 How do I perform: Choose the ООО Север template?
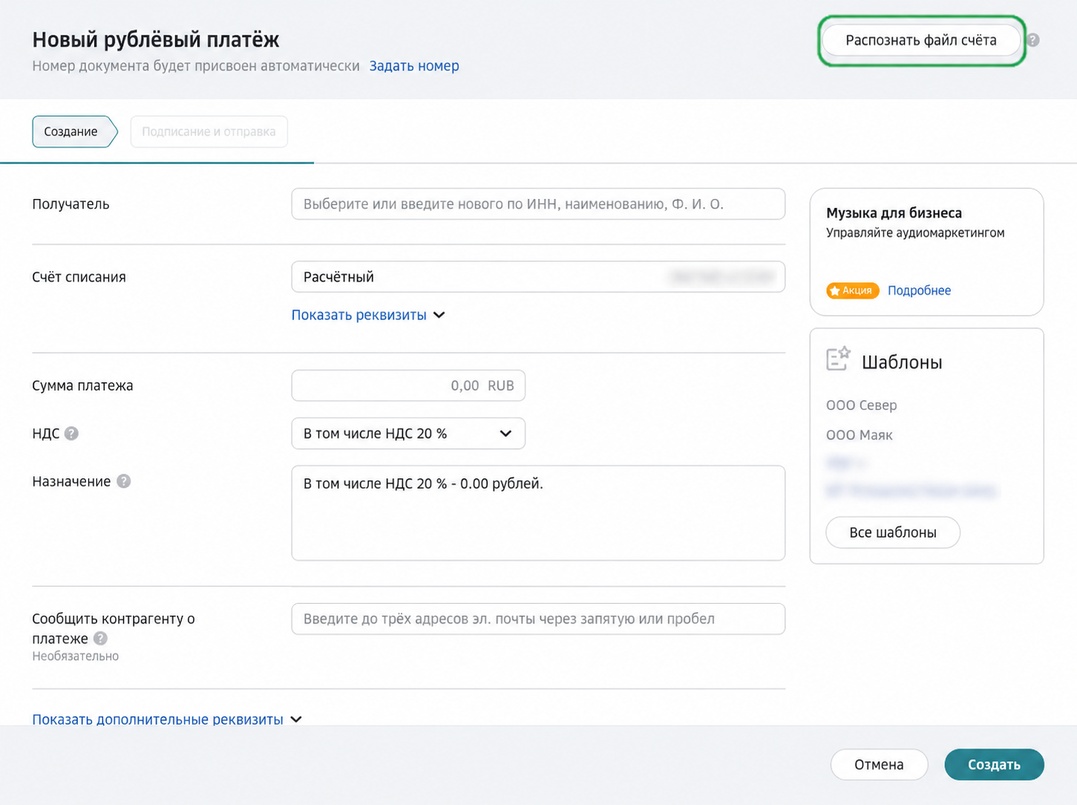861,405
